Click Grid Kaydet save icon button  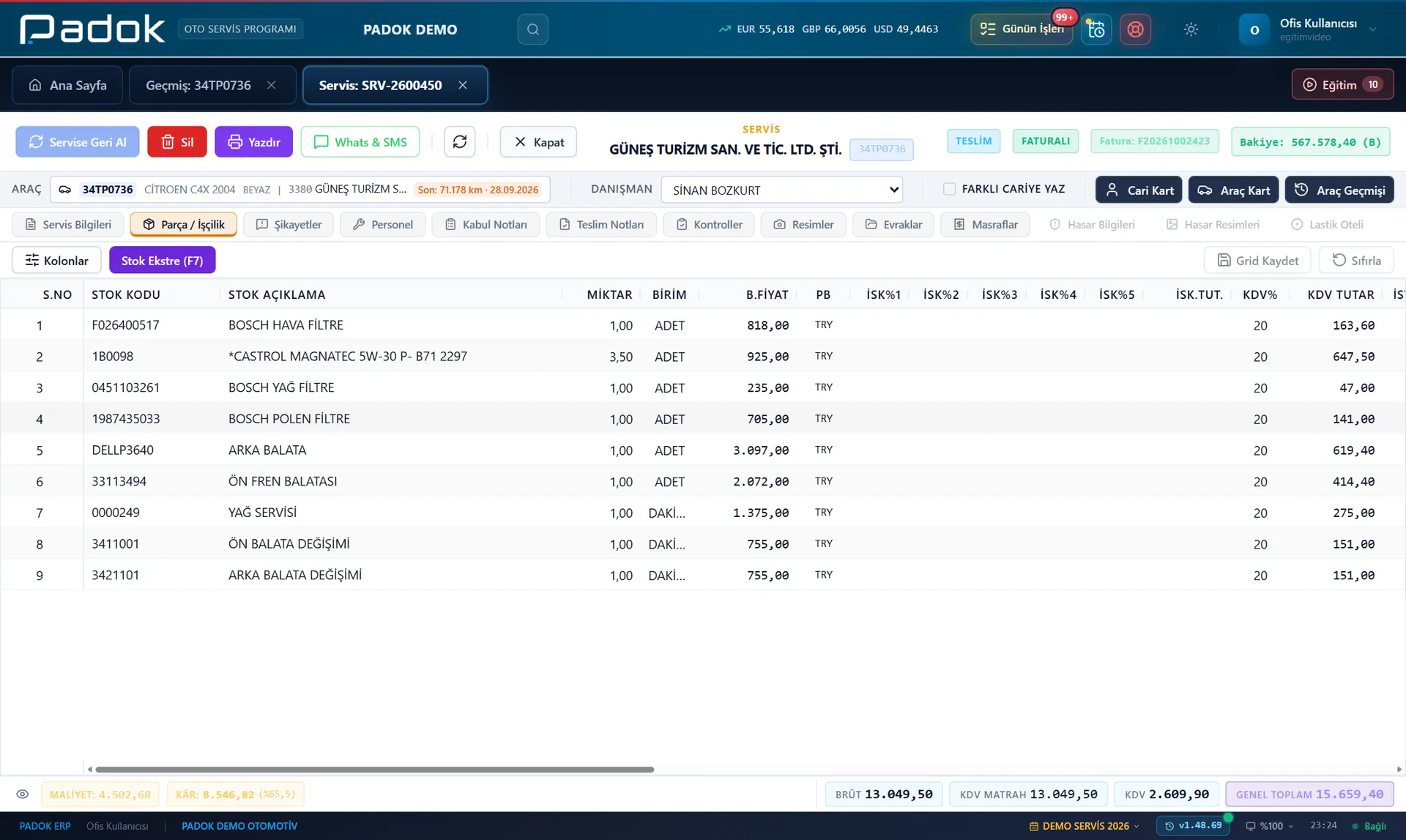pos(1257,260)
